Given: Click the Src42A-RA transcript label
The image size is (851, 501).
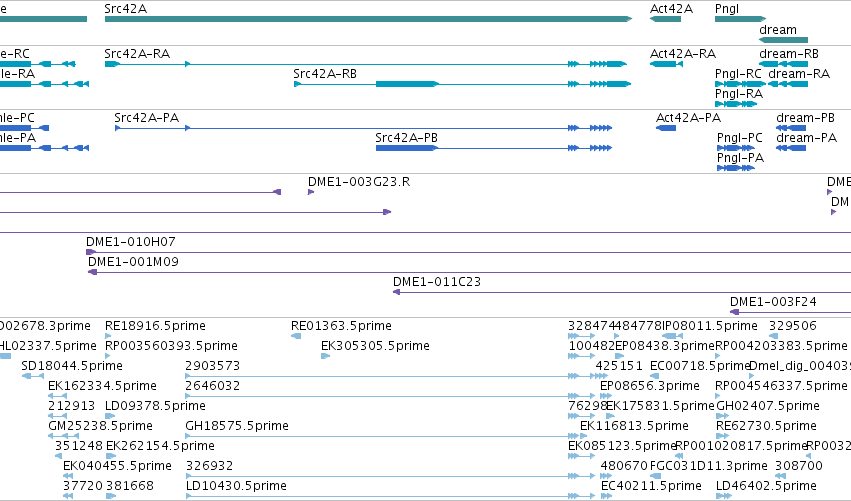Looking at the screenshot, I should 137,54.
